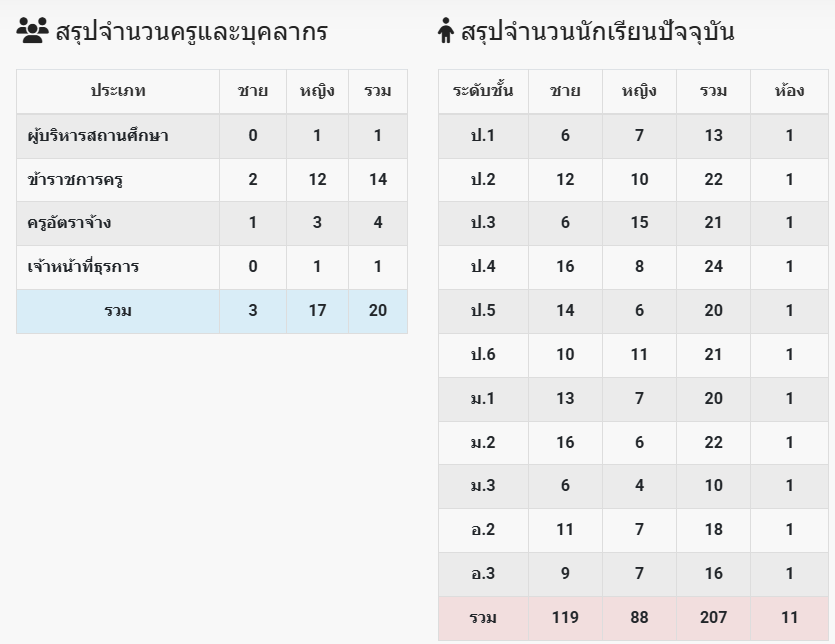Click the สรุปจำนวนครูและบุคลากร heading
This screenshot has height=644, width=835.
pos(191,31)
